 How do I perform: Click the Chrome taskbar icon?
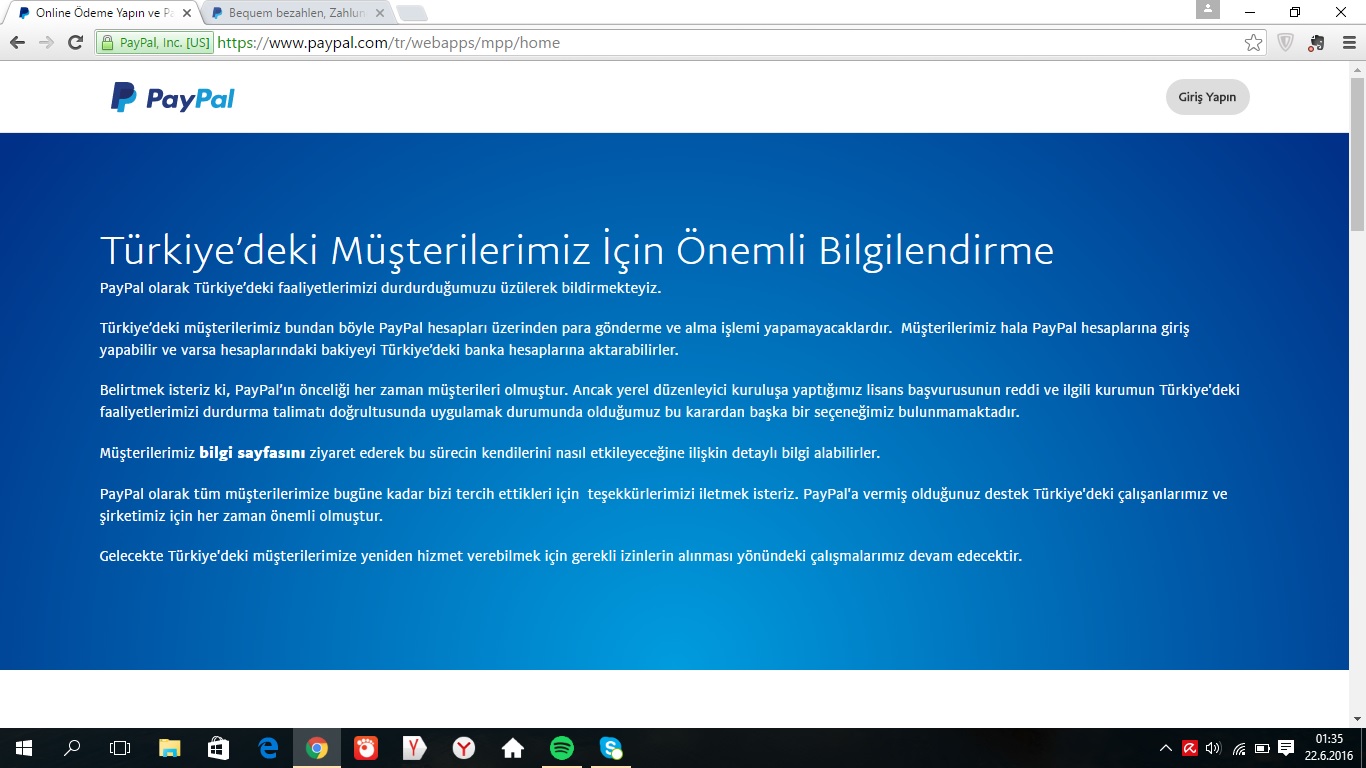coord(317,748)
